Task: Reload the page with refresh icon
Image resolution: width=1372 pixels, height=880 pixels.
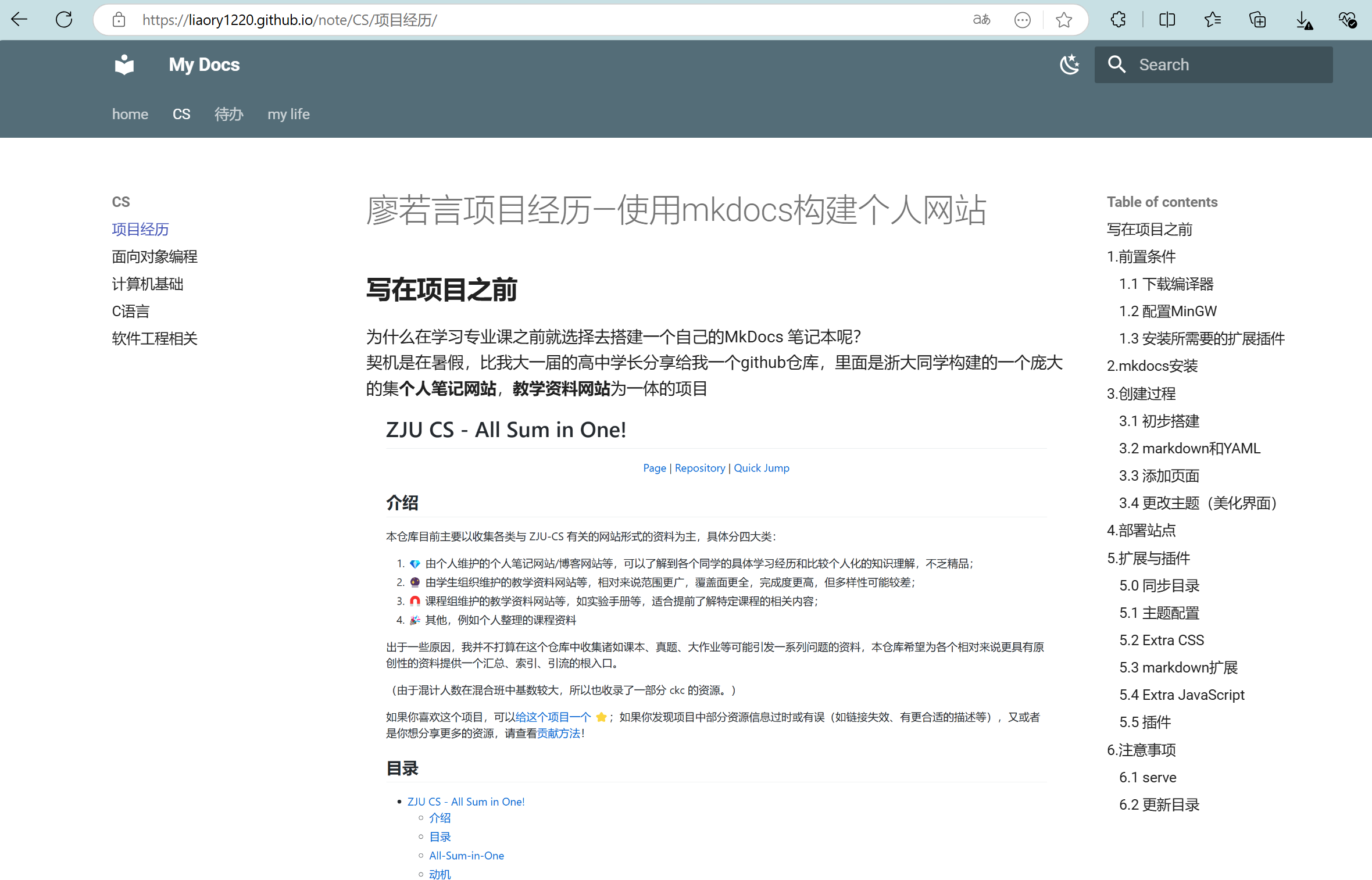Action: [x=64, y=20]
